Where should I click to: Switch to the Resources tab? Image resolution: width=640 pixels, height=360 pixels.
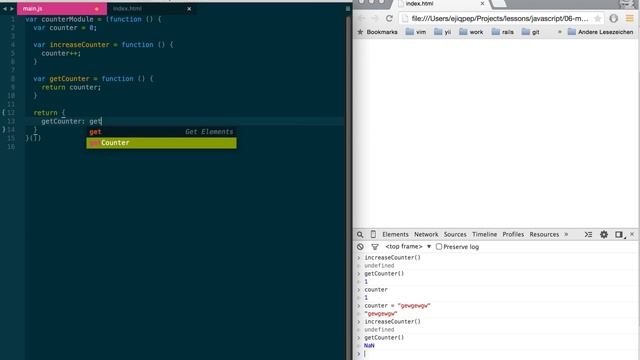(544, 234)
